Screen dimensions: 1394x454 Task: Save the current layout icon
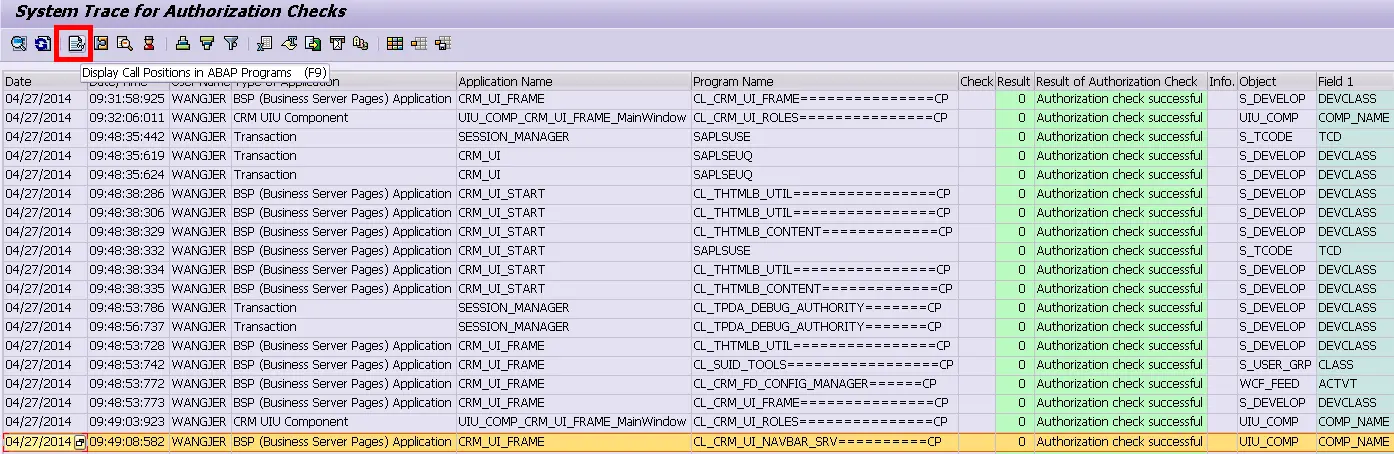tap(443, 43)
